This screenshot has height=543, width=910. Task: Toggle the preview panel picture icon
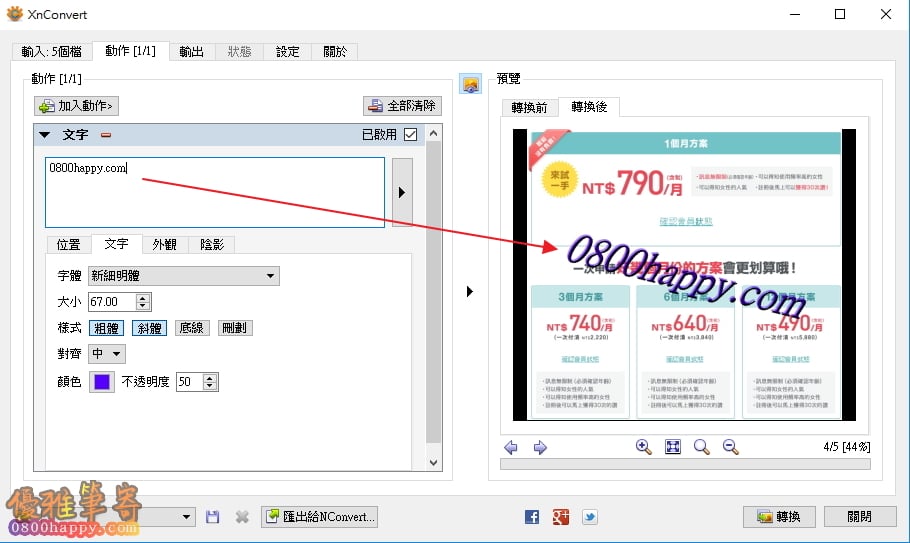coord(471,85)
